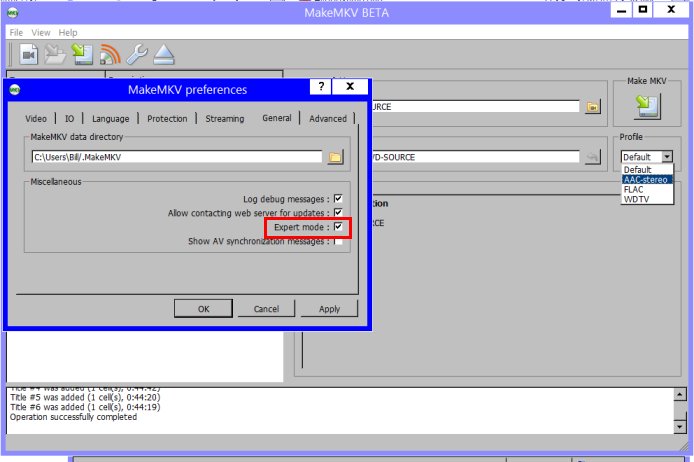Click log scrollbar down arrow

point(680,427)
